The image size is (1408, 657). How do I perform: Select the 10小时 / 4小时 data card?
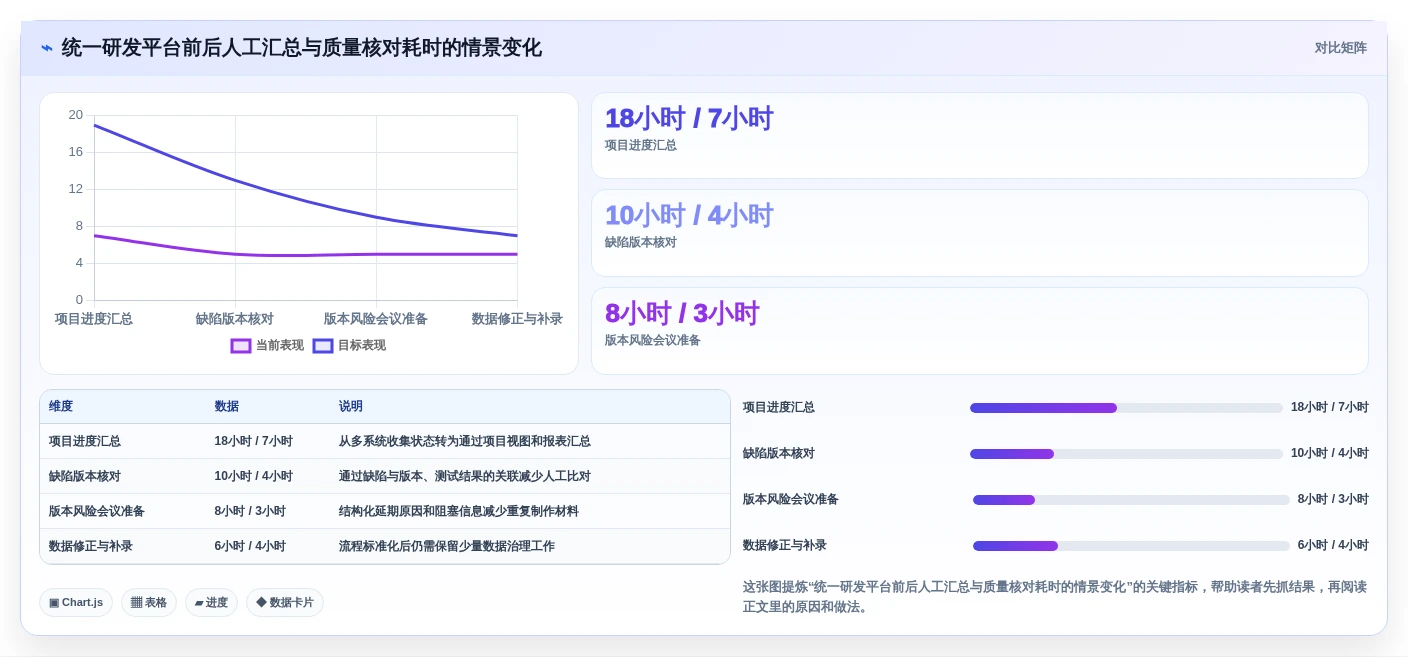[x=980, y=233]
